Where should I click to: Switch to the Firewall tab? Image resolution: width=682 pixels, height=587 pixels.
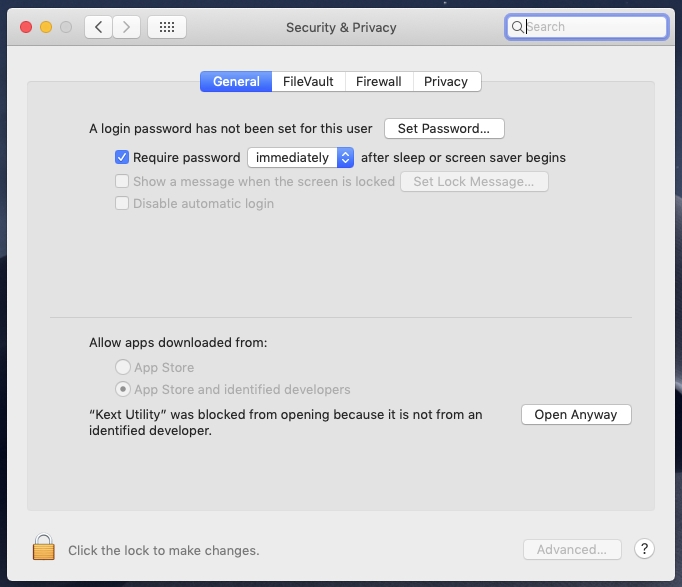tap(379, 81)
